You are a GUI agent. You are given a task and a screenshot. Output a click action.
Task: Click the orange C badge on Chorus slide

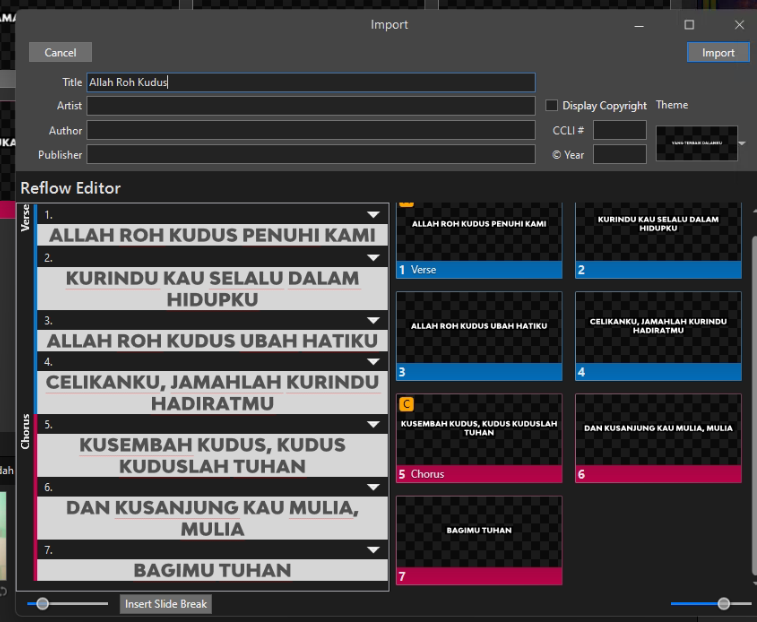(x=406, y=405)
